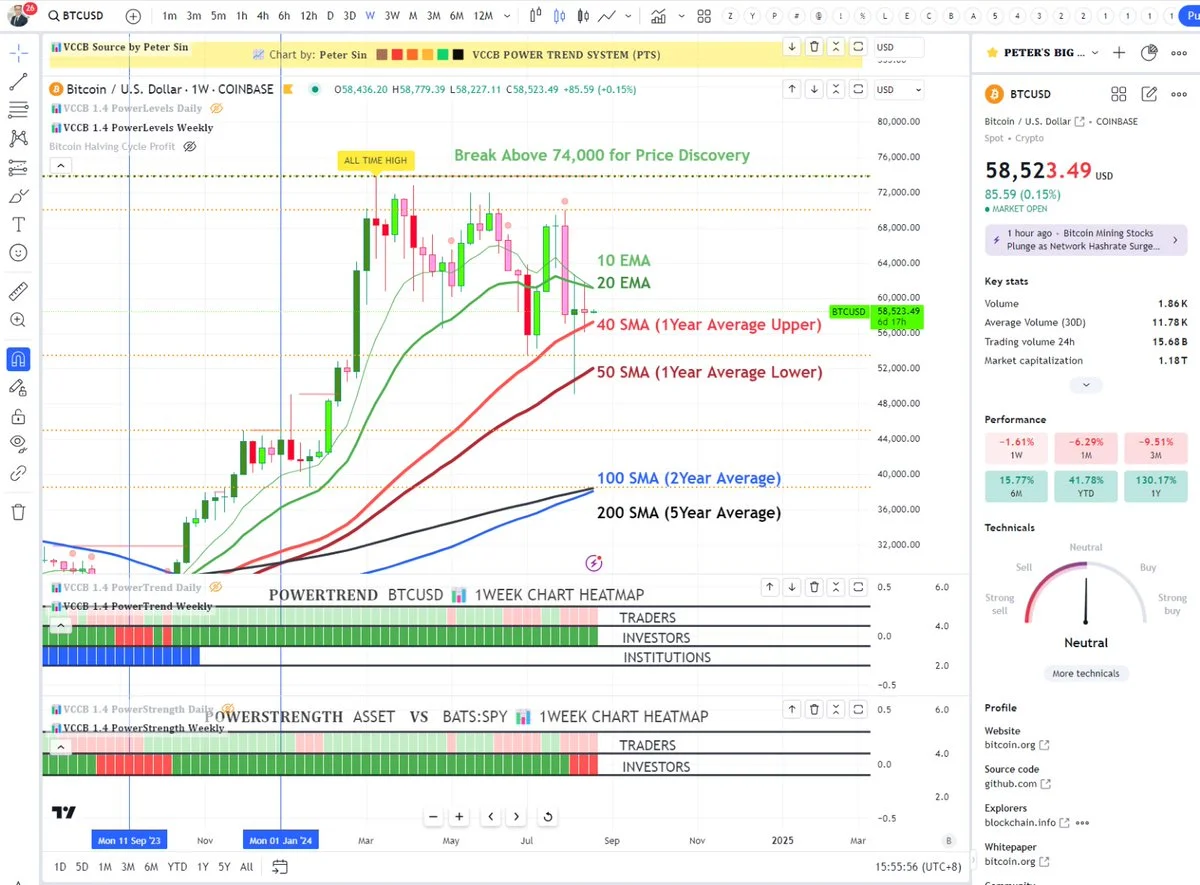Image resolution: width=1200 pixels, height=885 pixels.
Task: Zoom out chart with minus button
Action: [x=433, y=816]
